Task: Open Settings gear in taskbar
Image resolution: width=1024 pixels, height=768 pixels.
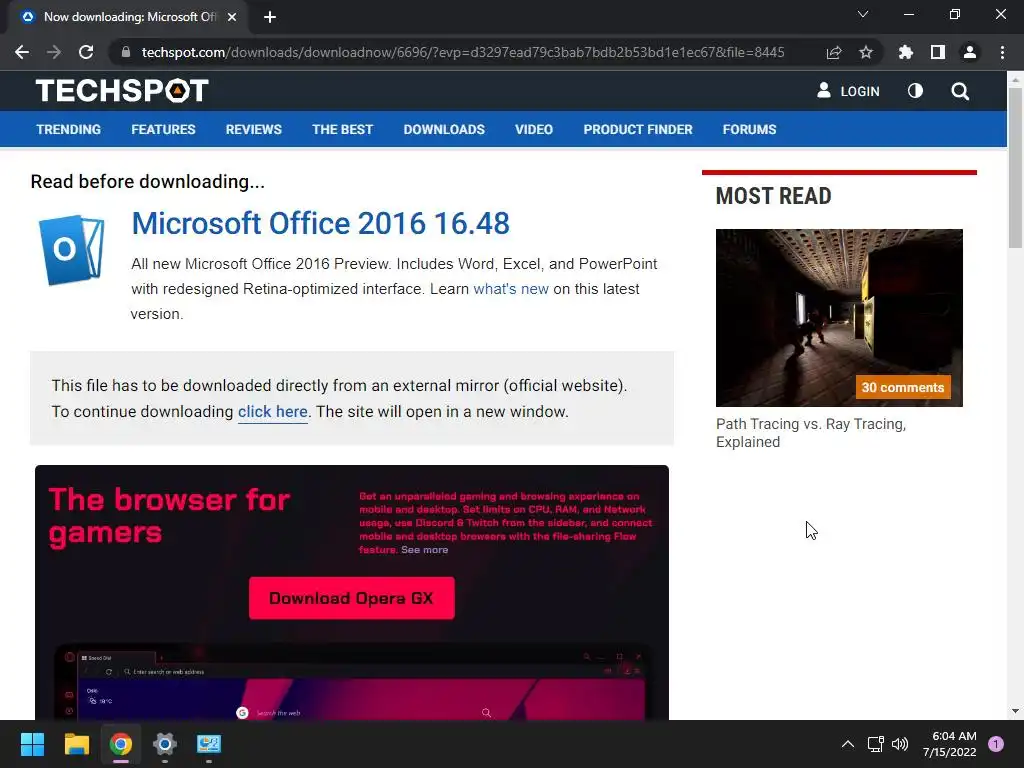Action: coord(165,744)
